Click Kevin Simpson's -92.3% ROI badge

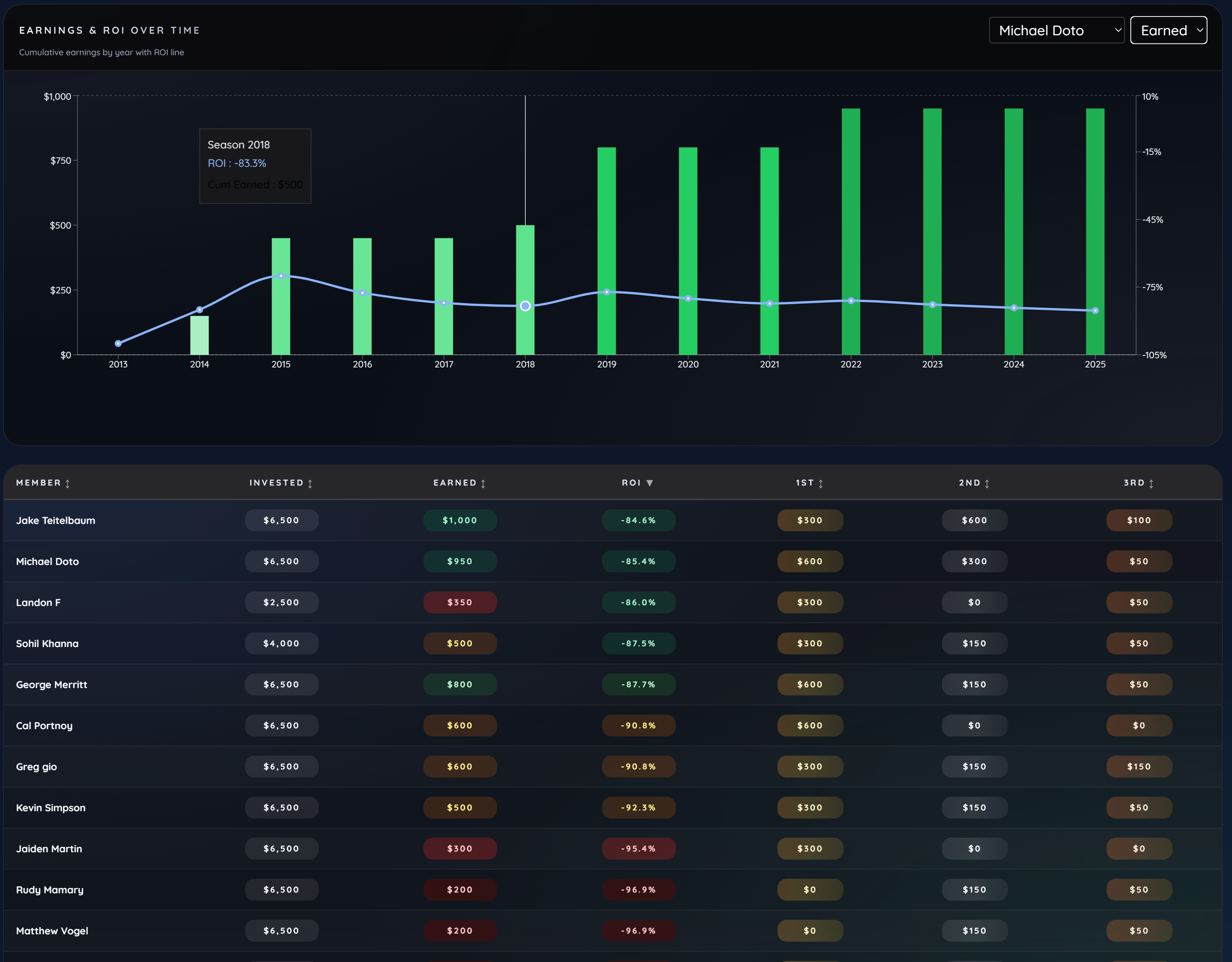pos(639,807)
